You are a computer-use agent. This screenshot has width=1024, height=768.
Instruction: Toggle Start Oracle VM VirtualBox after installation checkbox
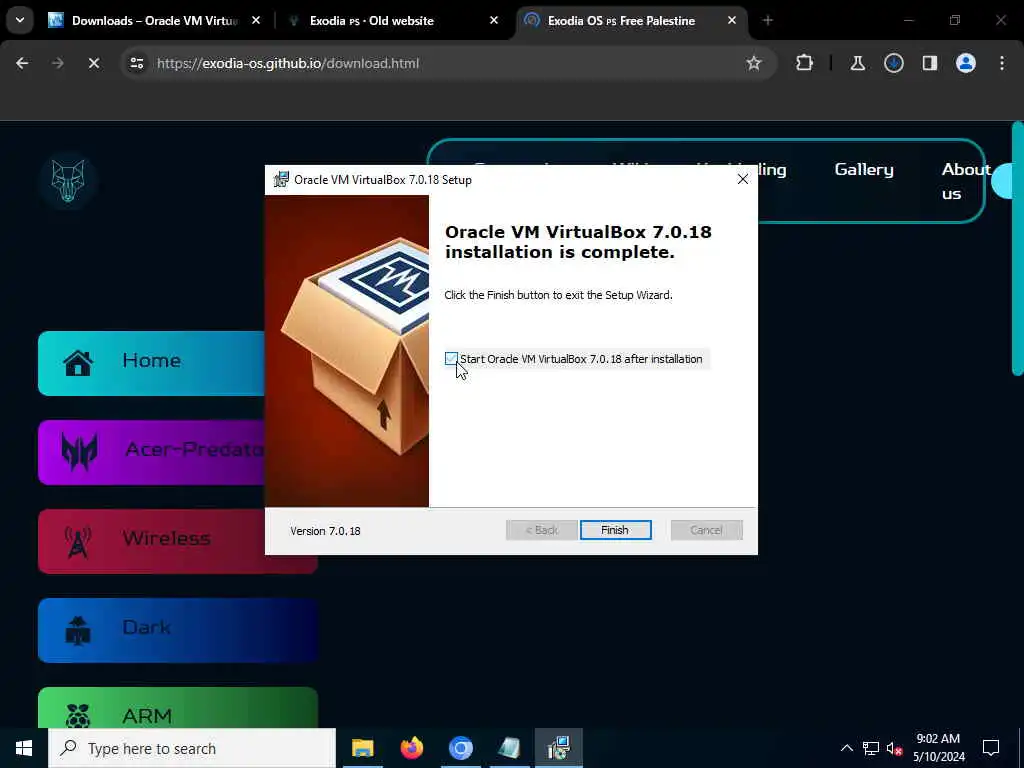(x=451, y=359)
